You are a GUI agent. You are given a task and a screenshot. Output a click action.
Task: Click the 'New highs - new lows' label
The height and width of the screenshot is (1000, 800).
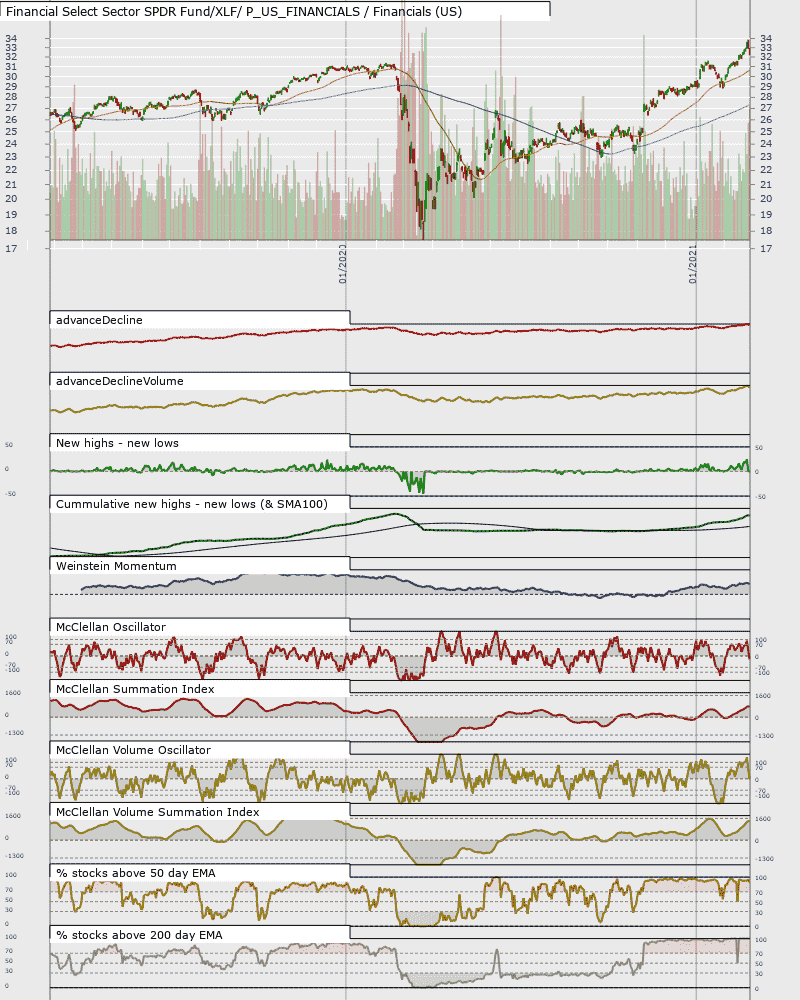coord(117,443)
